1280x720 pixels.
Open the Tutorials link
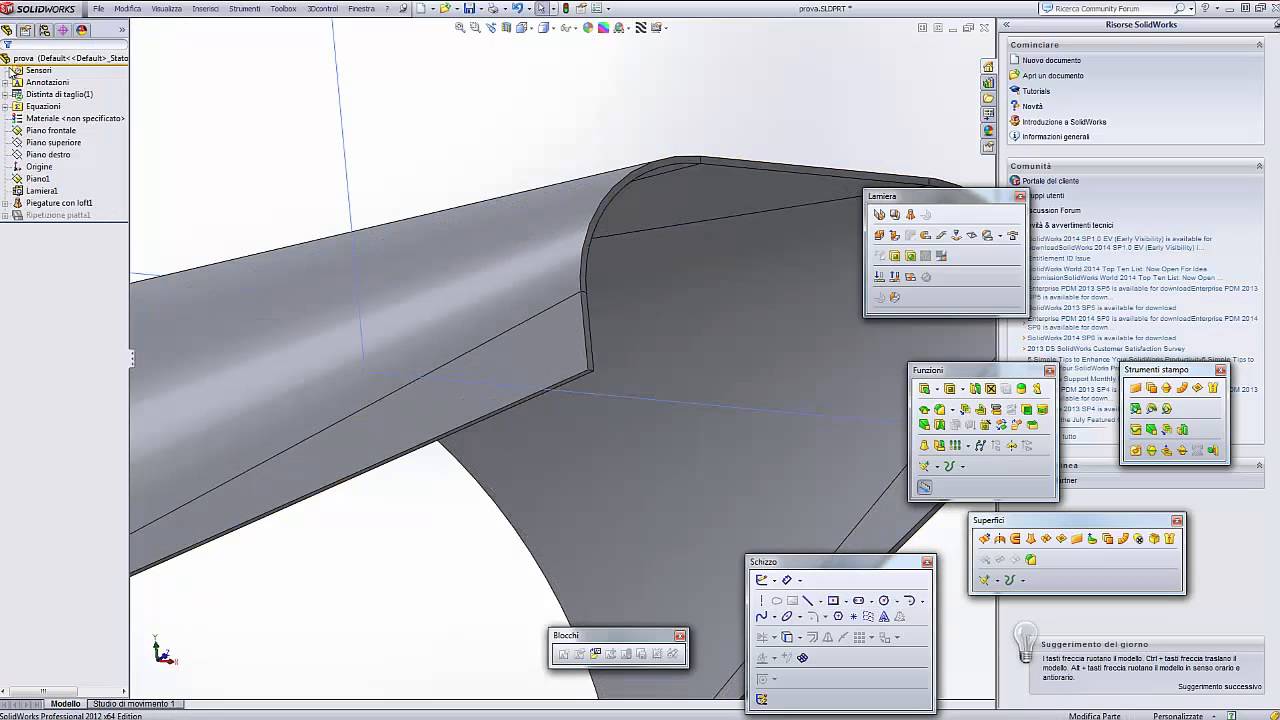pyautogui.click(x=1036, y=91)
